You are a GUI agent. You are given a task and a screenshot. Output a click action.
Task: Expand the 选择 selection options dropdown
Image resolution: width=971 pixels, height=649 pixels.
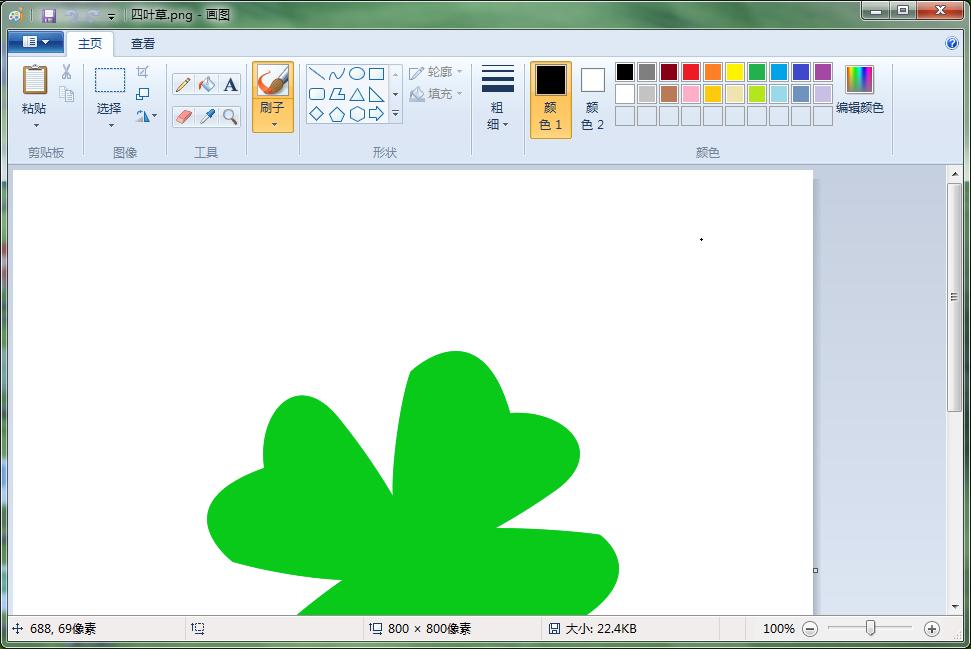[110, 125]
